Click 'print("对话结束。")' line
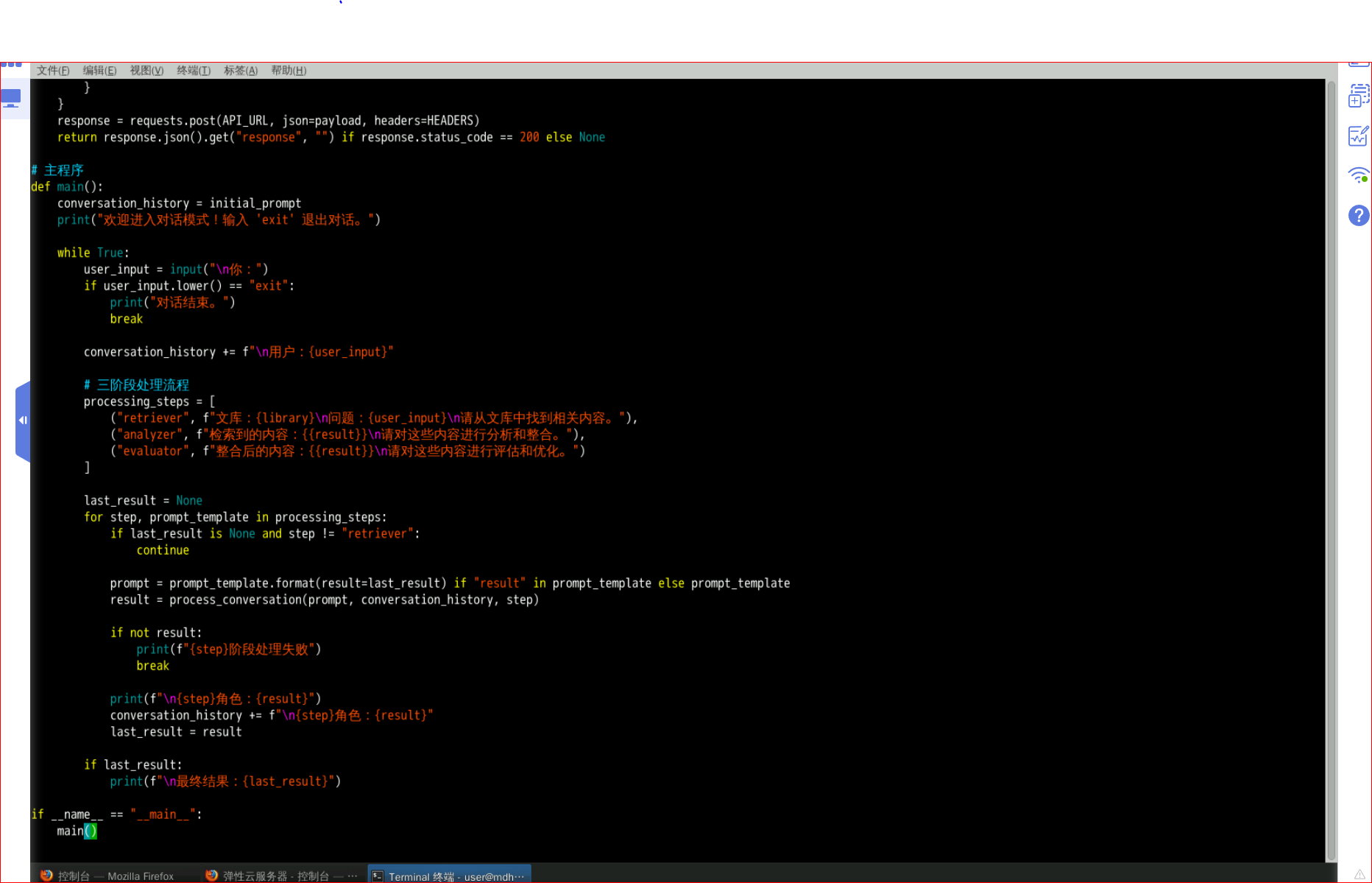The width and height of the screenshot is (1372, 883). [x=173, y=303]
